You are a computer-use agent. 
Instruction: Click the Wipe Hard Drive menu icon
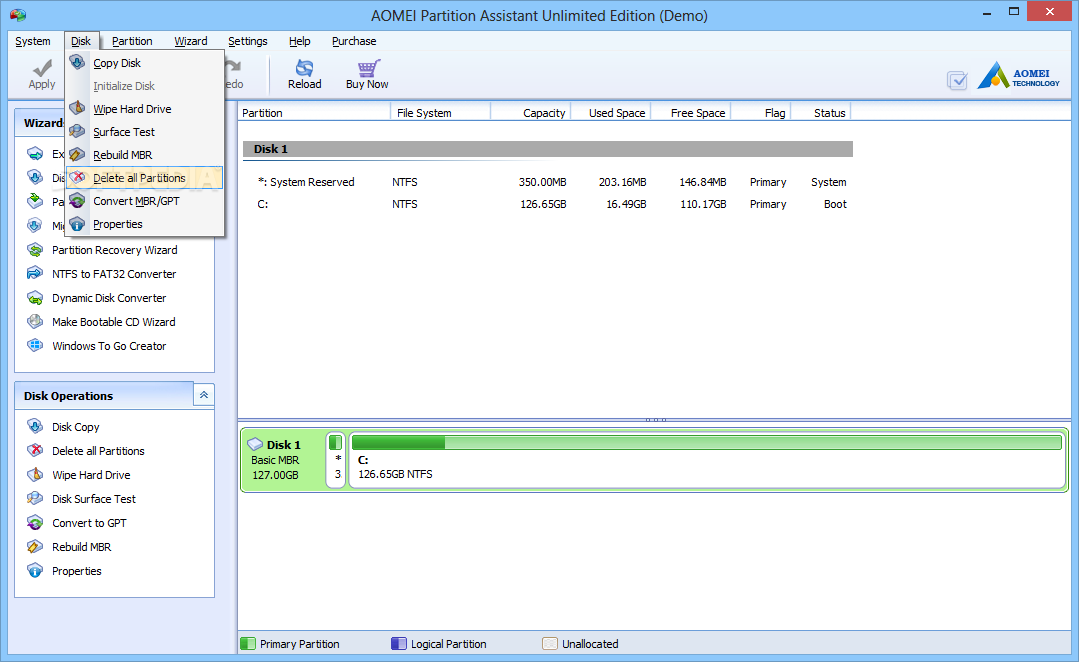(x=78, y=109)
